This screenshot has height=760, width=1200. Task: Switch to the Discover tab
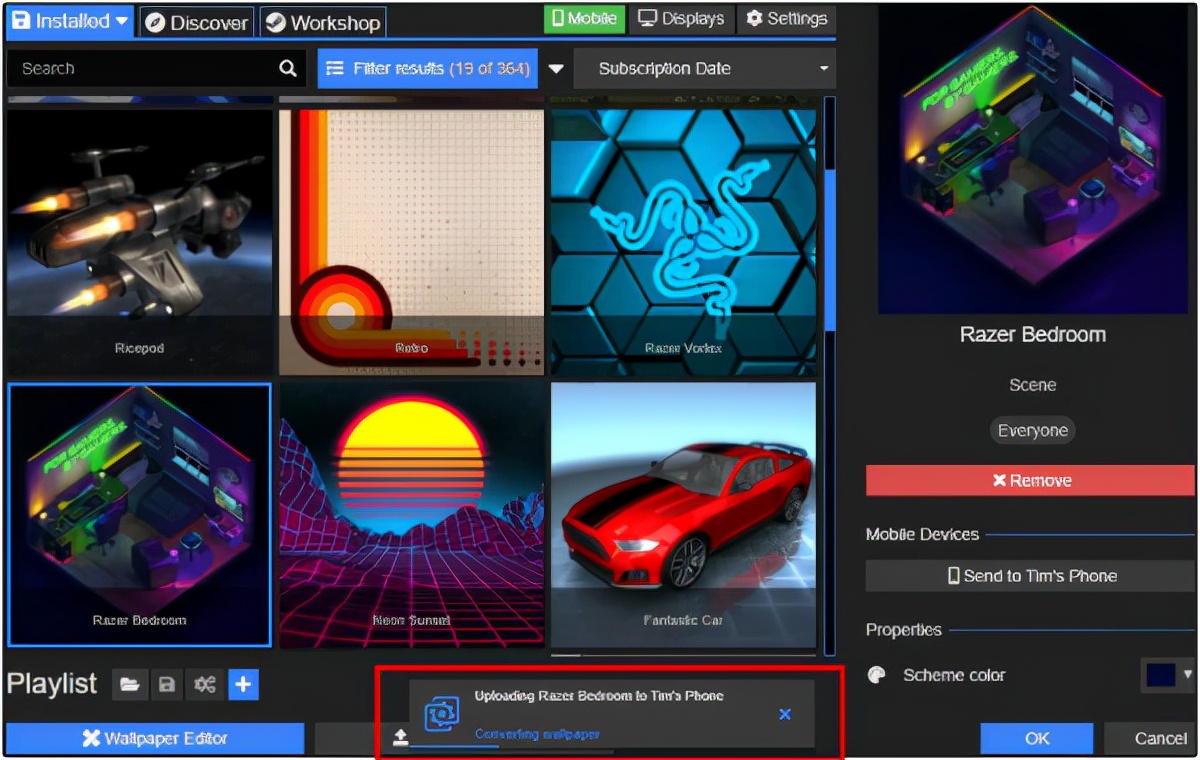[197, 22]
